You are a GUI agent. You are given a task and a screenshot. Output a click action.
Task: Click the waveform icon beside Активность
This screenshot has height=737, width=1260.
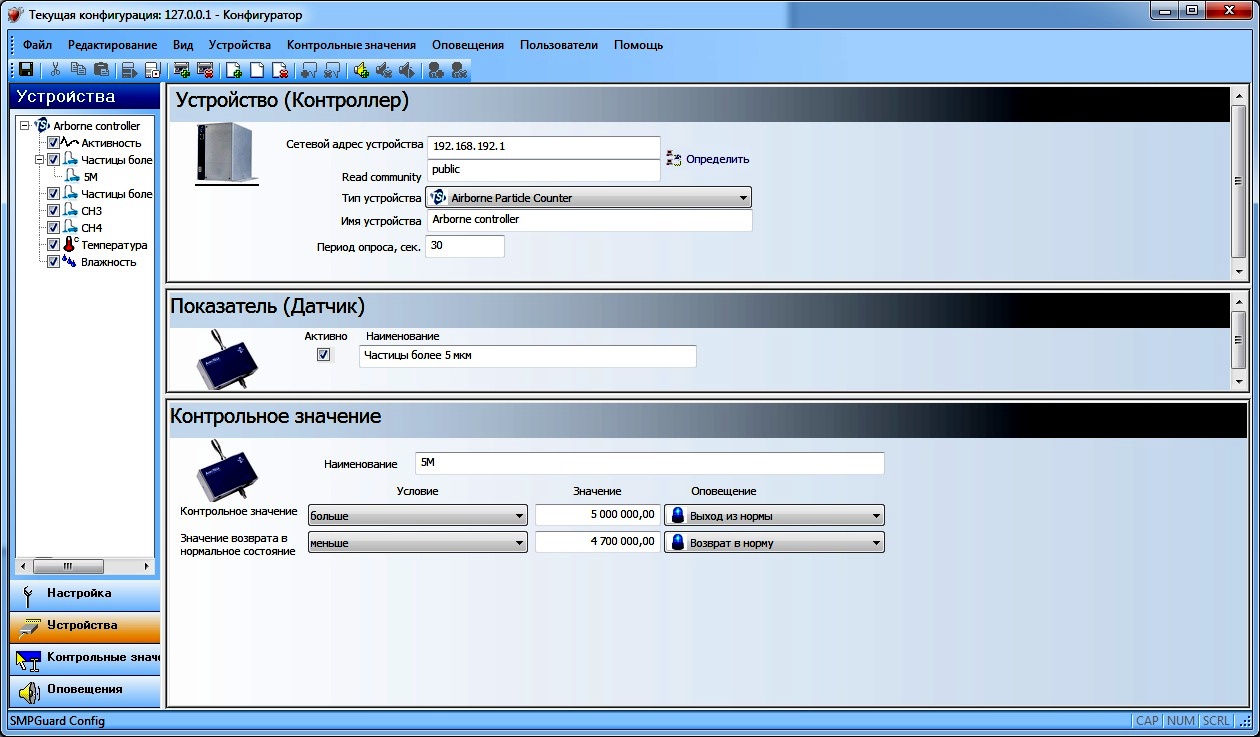[x=71, y=143]
